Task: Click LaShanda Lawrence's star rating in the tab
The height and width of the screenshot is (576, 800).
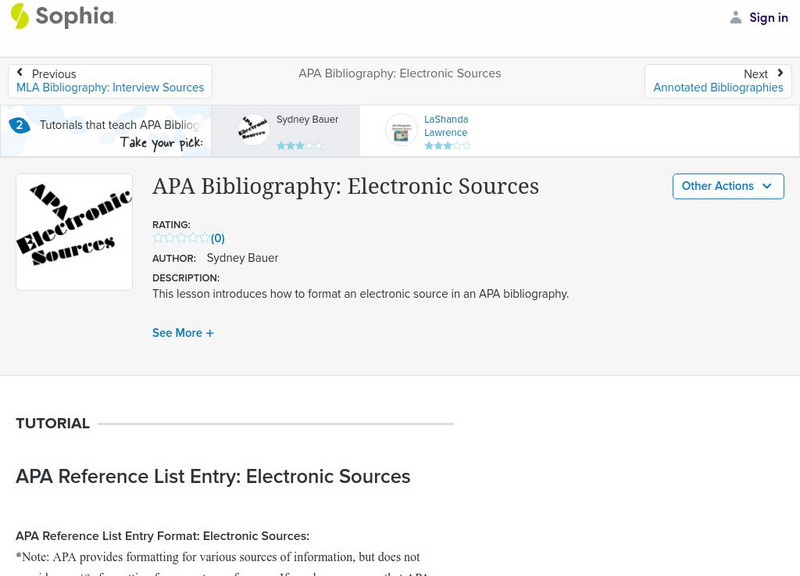Action: (447, 146)
